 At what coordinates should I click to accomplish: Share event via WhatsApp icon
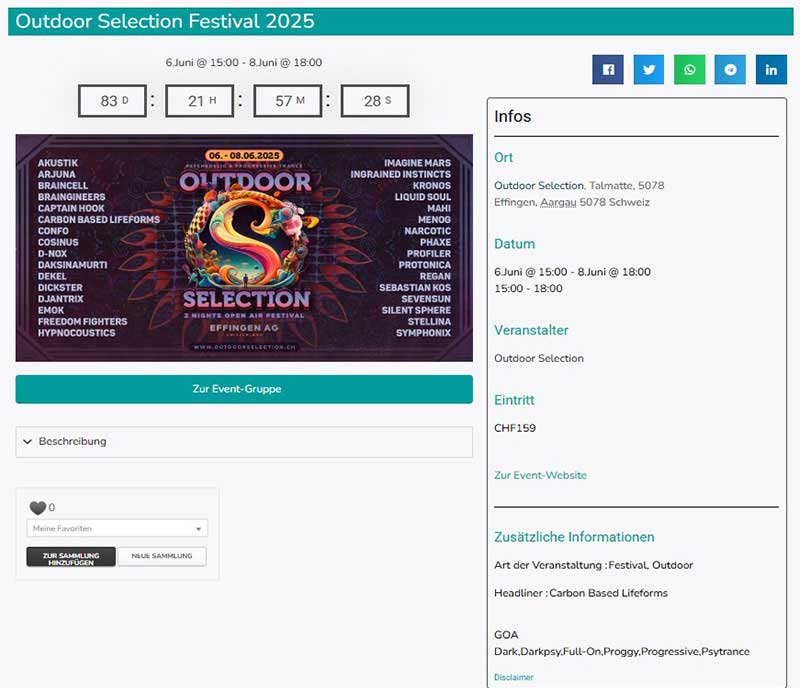[690, 70]
